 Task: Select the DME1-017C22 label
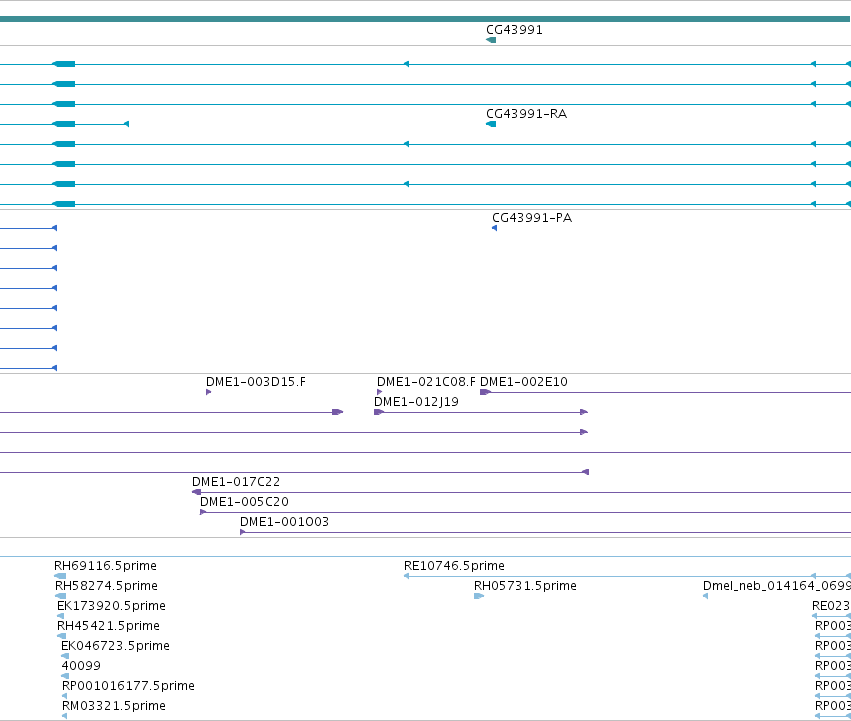coord(236,482)
